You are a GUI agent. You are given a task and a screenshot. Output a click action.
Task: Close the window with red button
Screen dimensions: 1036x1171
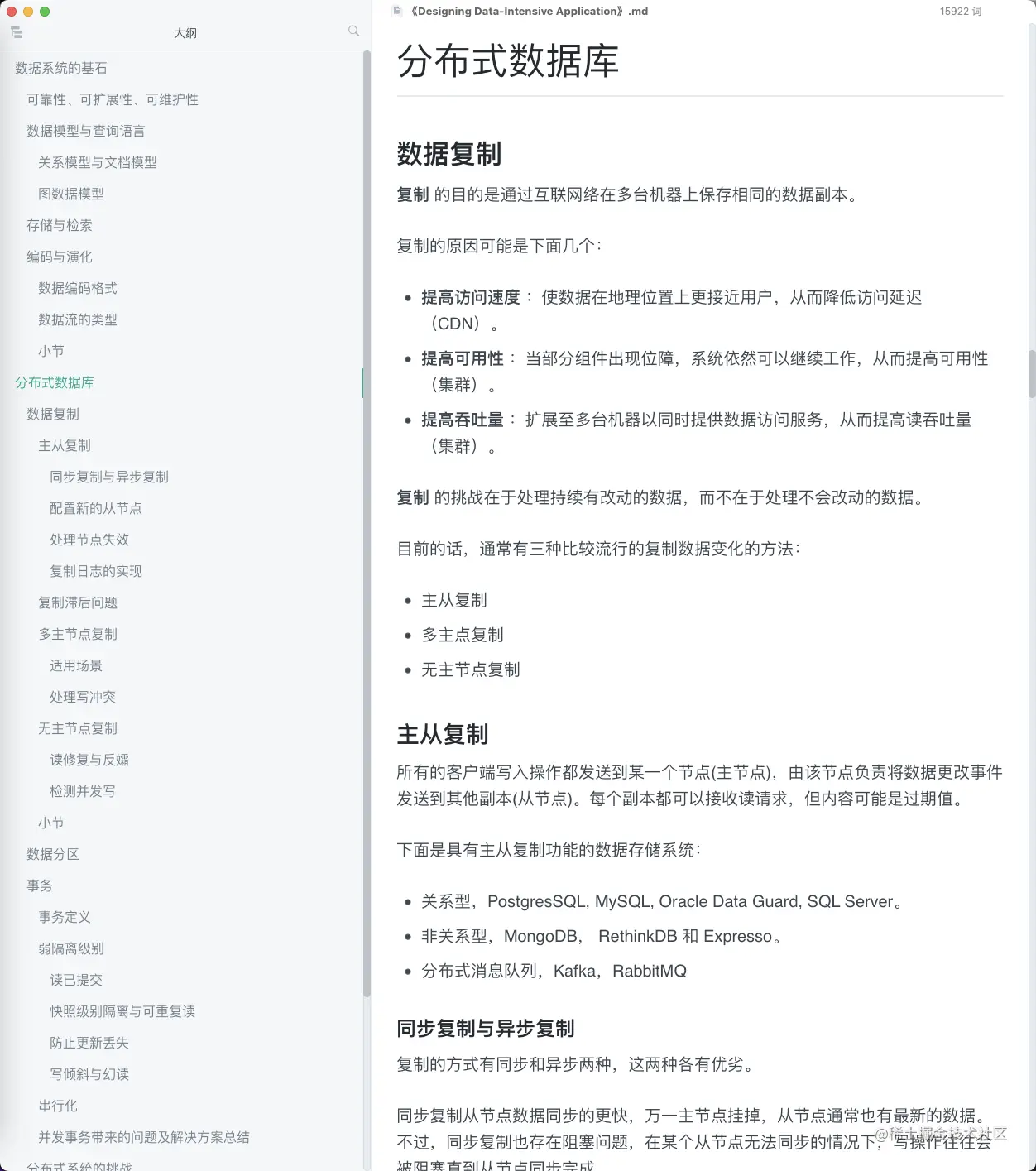pos(12,12)
